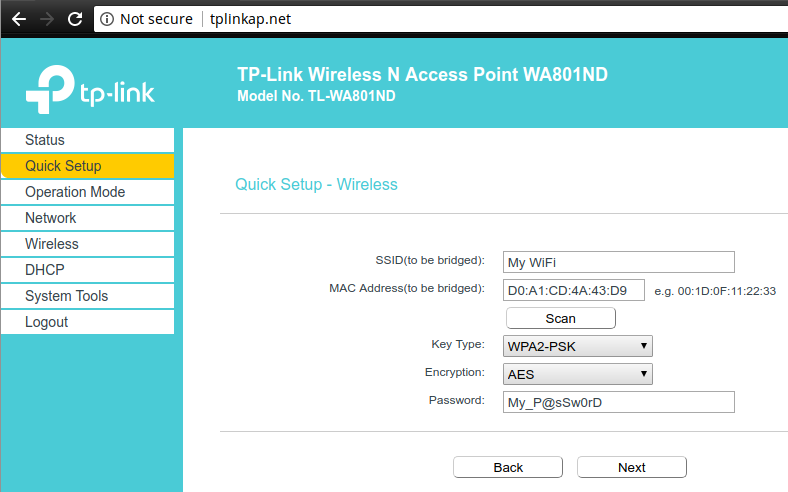Click the Password input field
The height and width of the screenshot is (492, 788).
pyautogui.click(x=619, y=403)
